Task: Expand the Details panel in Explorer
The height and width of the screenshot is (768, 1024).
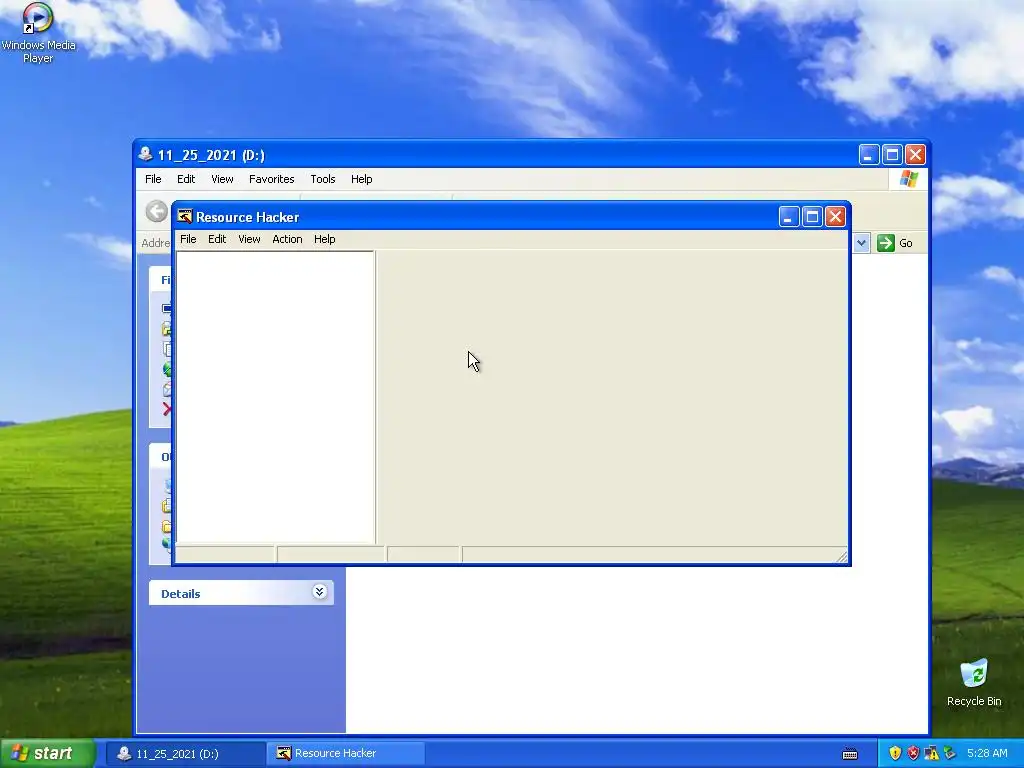Action: click(x=319, y=592)
